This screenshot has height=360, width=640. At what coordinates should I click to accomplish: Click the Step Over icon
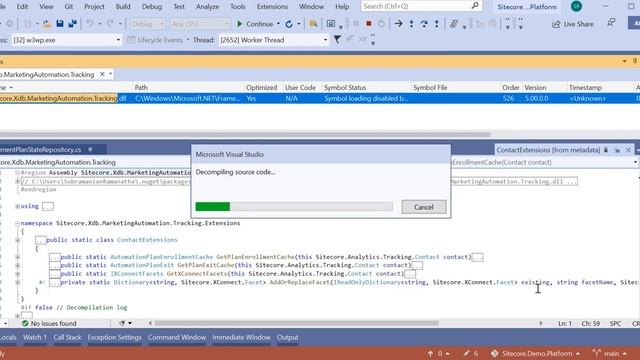tap(424, 24)
